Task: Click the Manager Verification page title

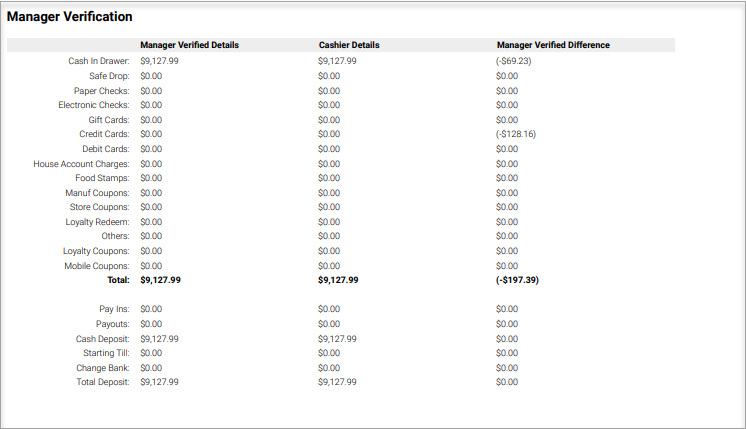Action: (x=69, y=17)
